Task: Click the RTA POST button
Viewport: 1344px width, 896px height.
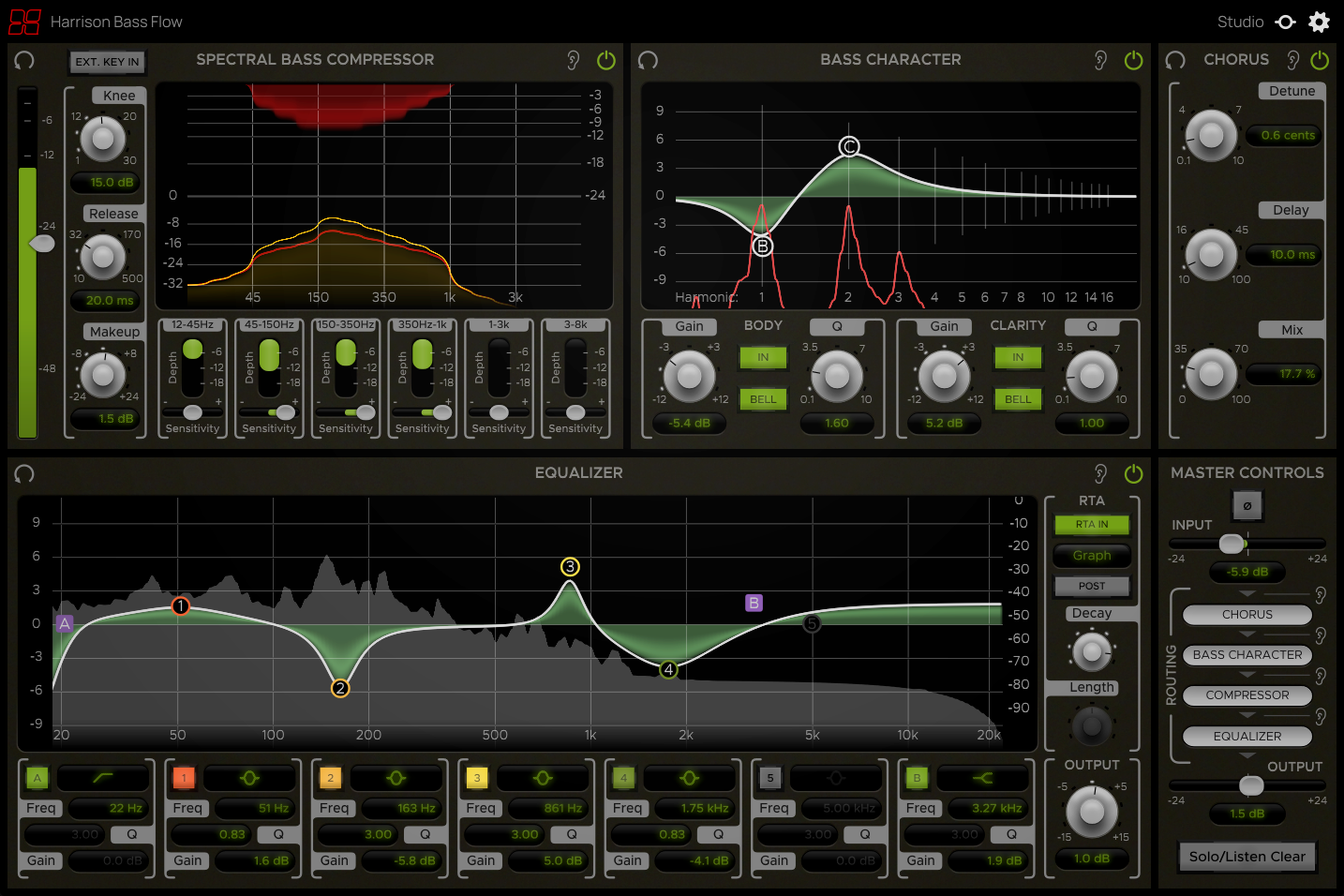Action: point(1092,587)
